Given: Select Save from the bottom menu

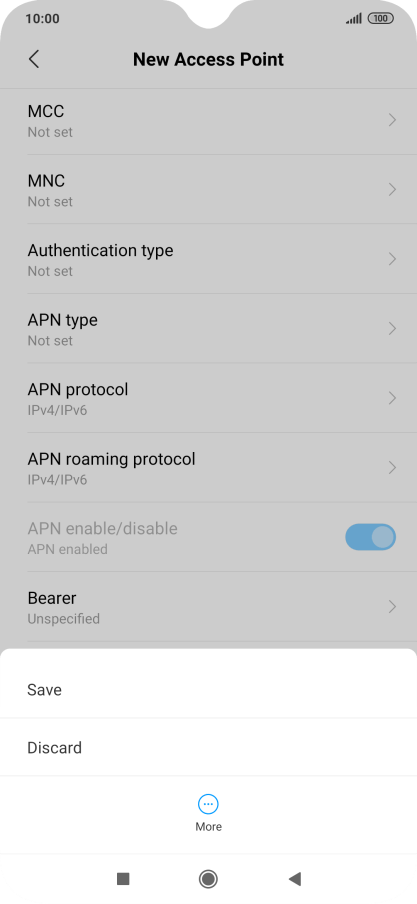Looking at the screenshot, I should click(x=208, y=690).
